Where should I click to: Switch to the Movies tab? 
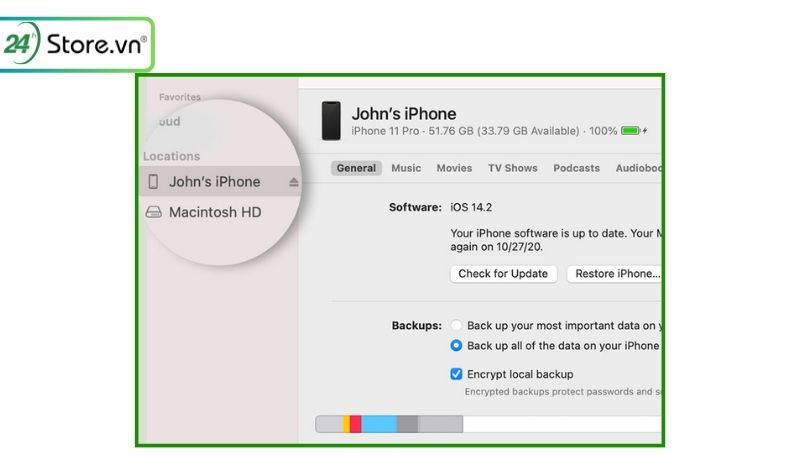pos(454,168)
